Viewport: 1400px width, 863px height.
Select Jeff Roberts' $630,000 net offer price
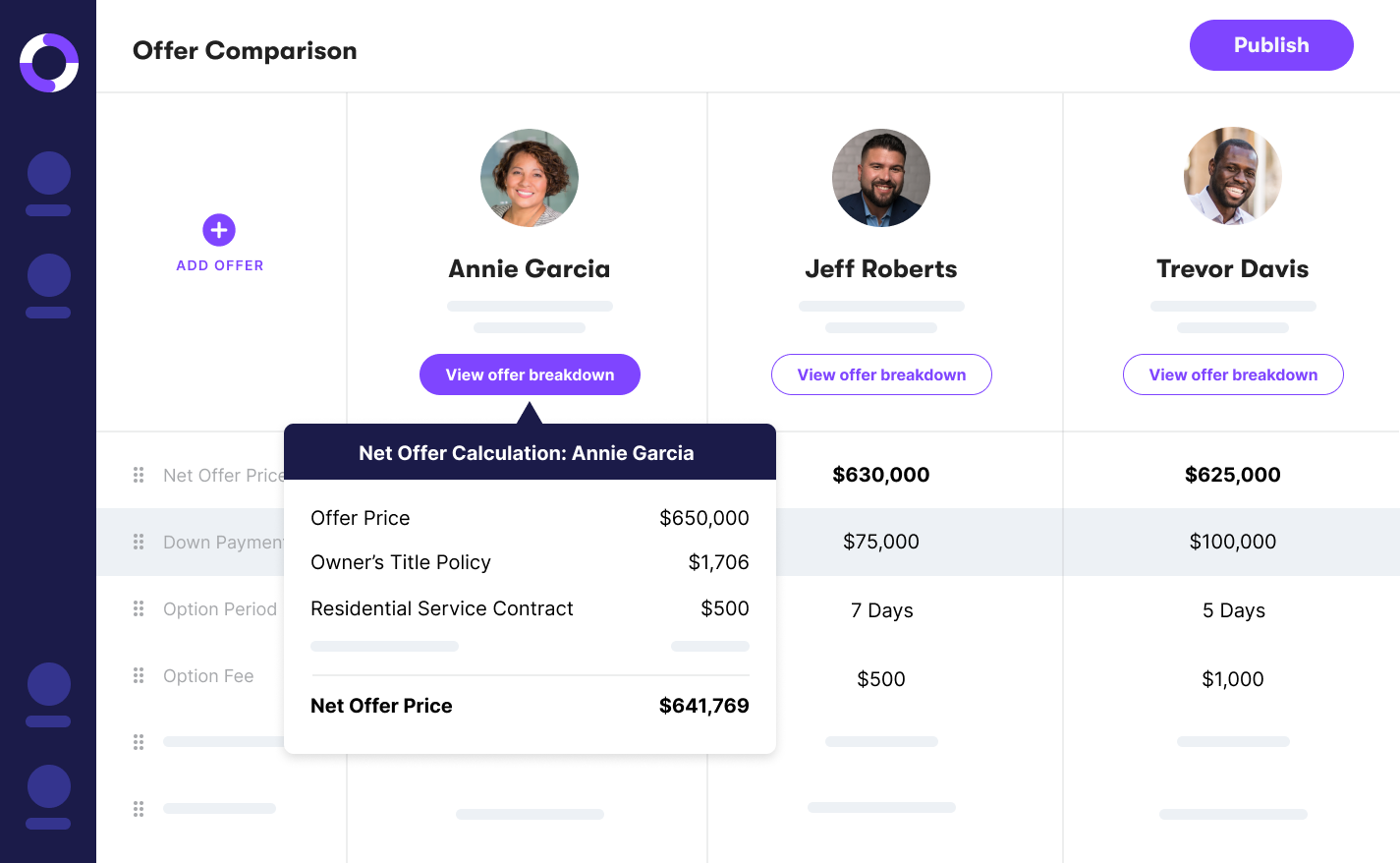tap(881, 475)
